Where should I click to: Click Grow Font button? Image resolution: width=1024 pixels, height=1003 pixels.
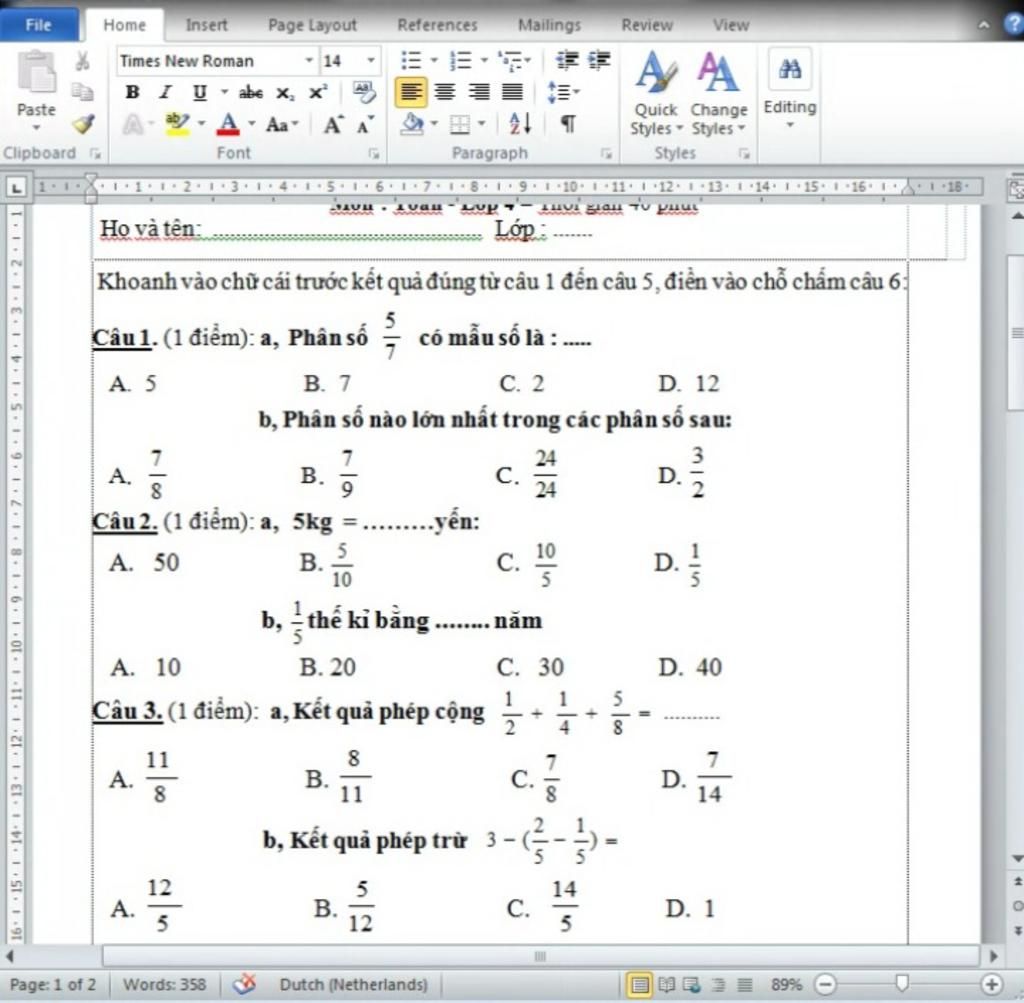click(x=334, y=124)
